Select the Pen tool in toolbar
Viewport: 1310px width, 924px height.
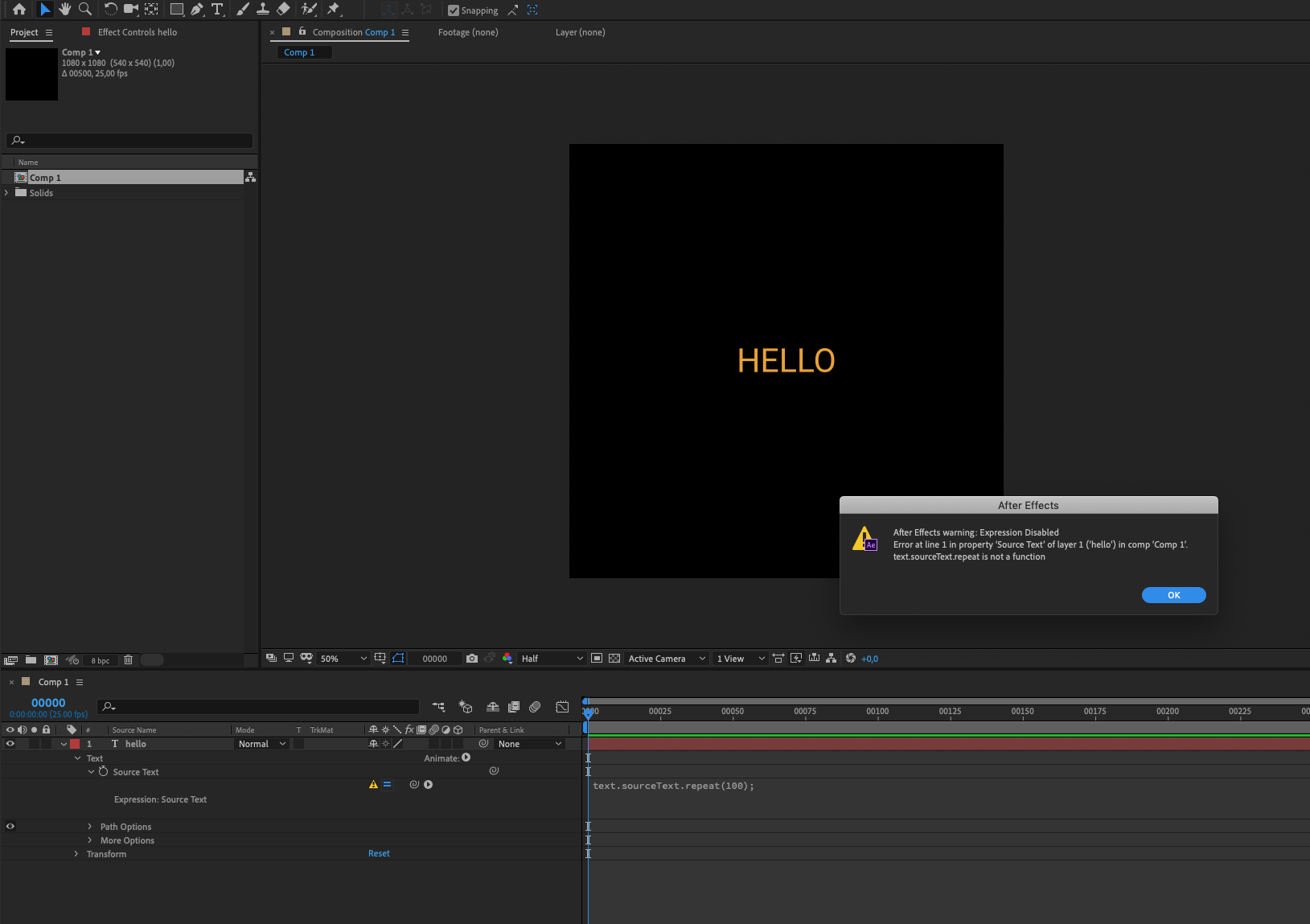tap(196, 10)
